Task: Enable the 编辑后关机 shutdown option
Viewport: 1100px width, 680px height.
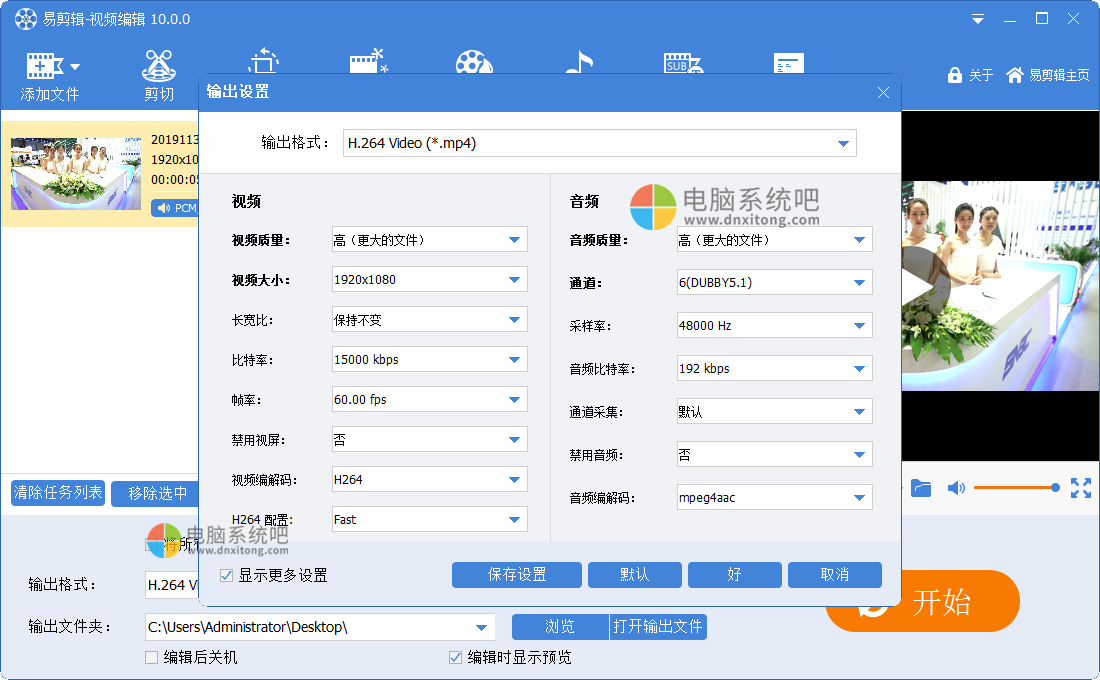Action: (x=150, y=657)
